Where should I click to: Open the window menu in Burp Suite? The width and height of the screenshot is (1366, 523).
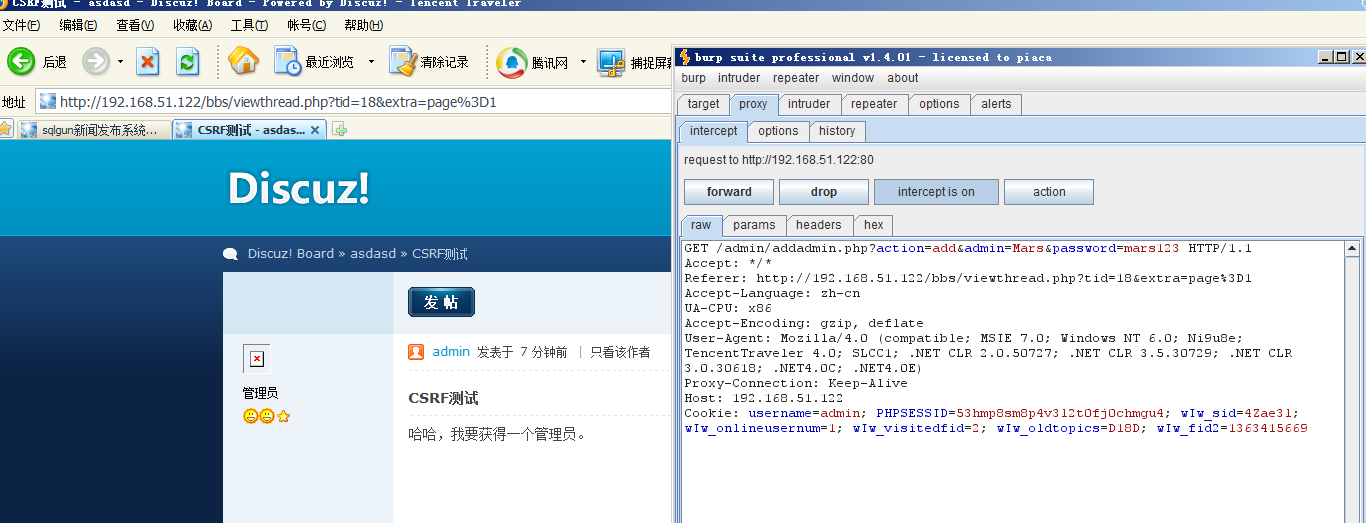[x=853, y=78]
